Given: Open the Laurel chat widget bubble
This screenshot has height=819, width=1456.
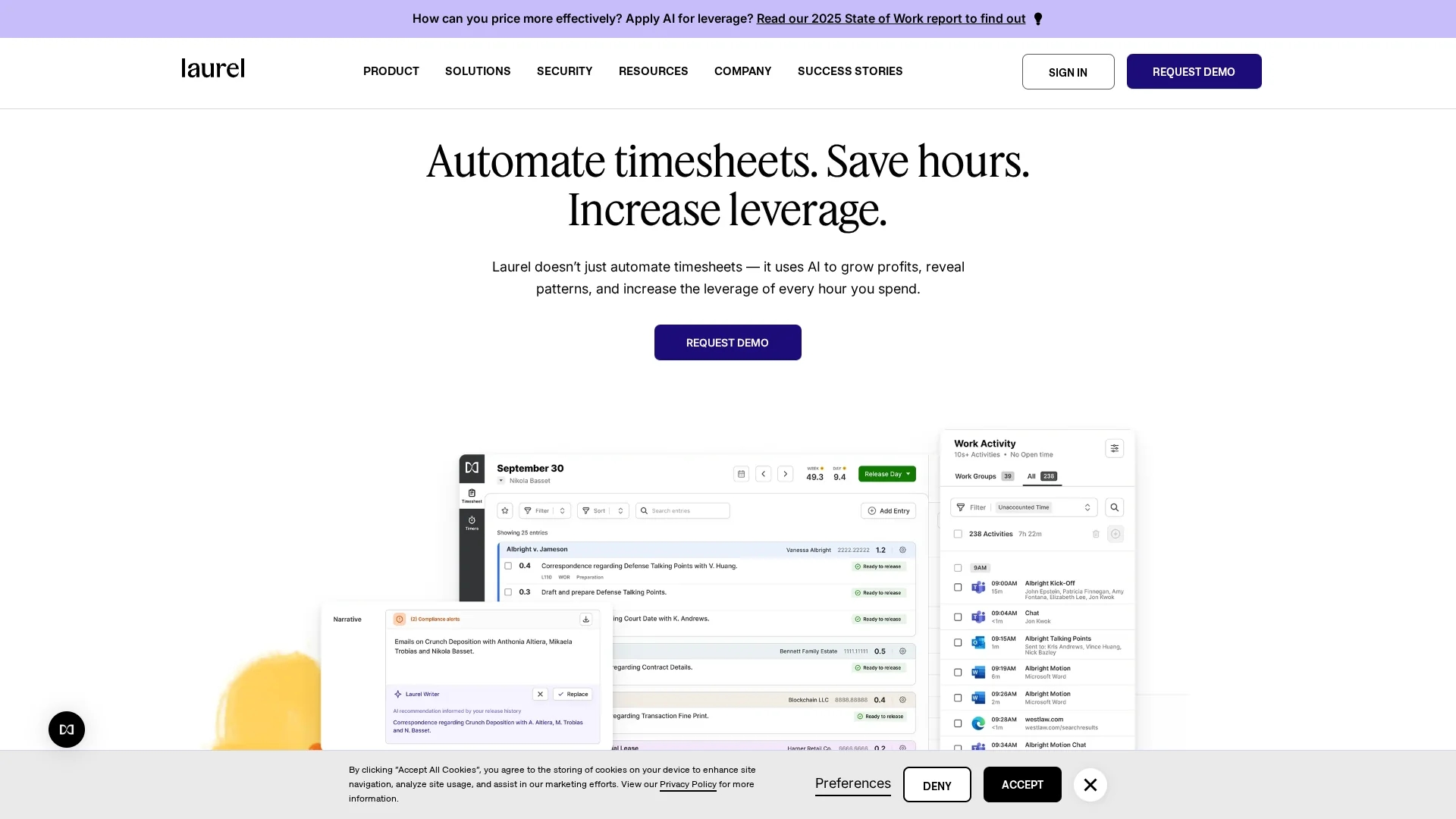Looking at the screenshot, I should [x=67, y=730].
